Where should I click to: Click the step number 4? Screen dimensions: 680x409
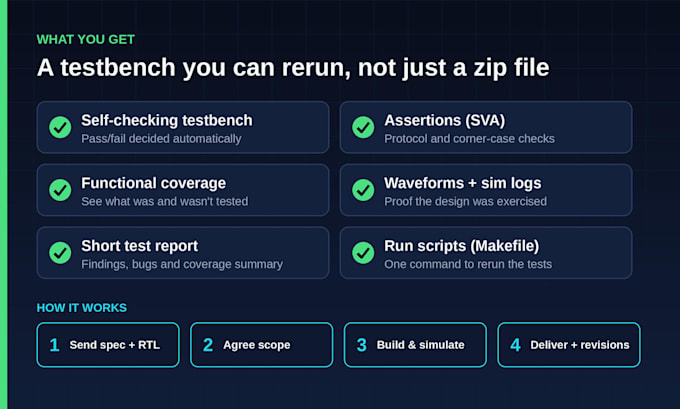[515, 345]
